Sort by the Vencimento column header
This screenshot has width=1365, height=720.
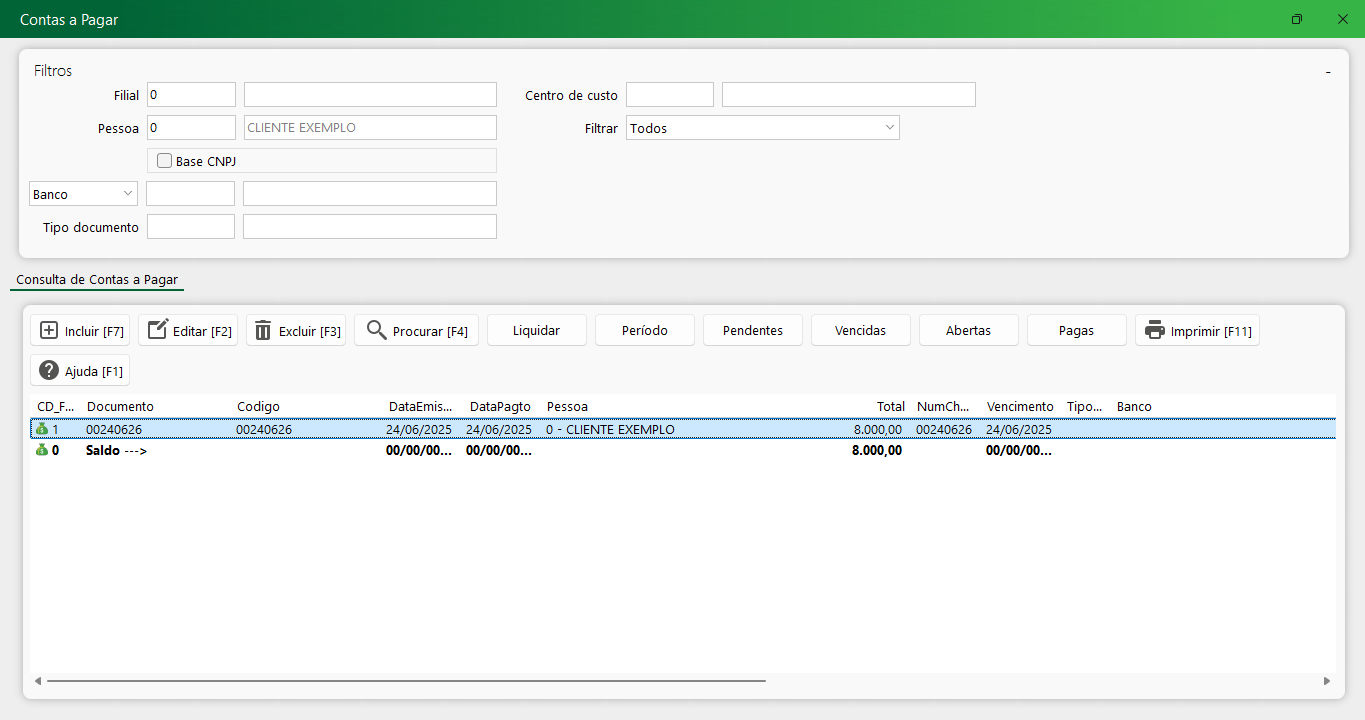[1019, 407]
